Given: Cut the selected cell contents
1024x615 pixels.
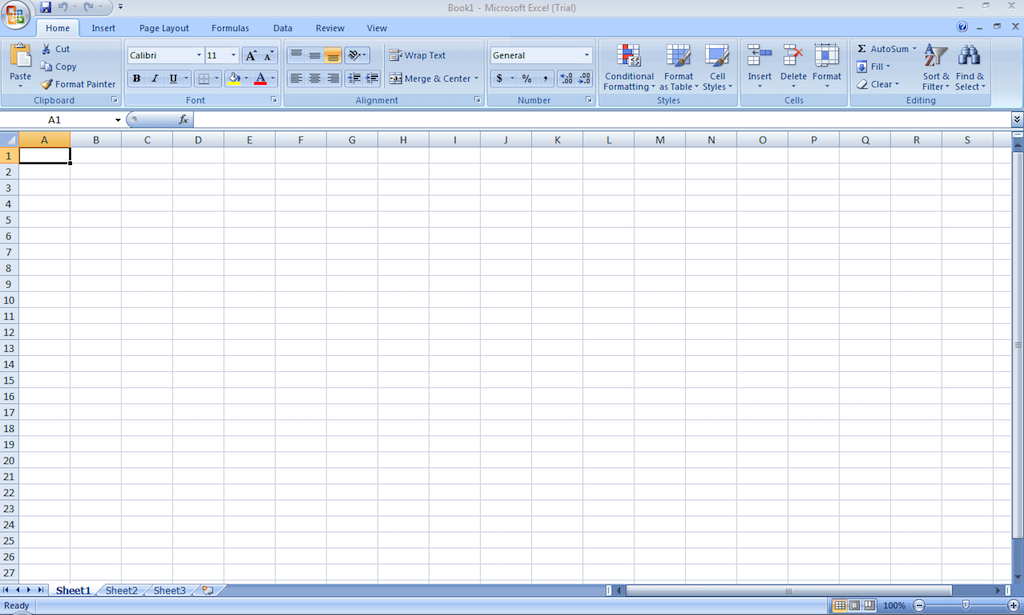Looking at the screenshot, I should tap(55, 49).
